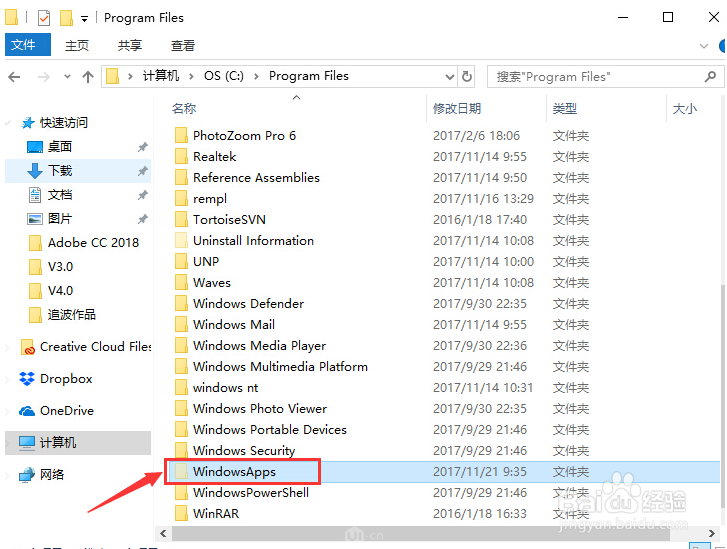Image resolution: width=727 pixels, height=549 pixels.
Task: Click the horizontal scrollbar right arrow
Action: pyautogui.click(x=712, y=534)
